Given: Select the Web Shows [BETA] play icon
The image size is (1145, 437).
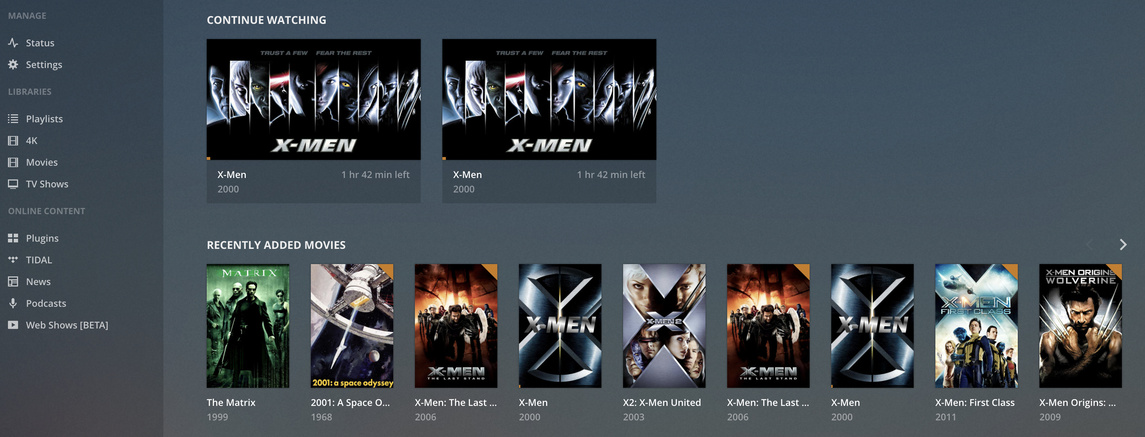Looking at the screenshot, I should 12,325.
